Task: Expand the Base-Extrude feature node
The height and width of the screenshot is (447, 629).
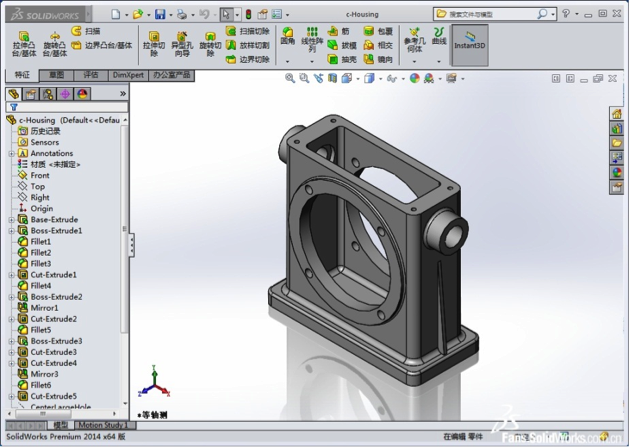Action: pyautogui.click(x=11, y=220)
